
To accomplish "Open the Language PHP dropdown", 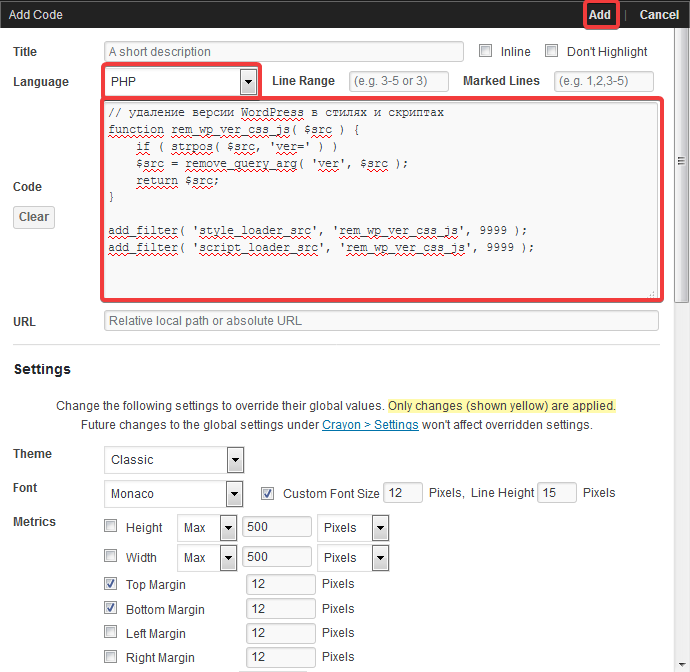I will click(x=181, y=81).
